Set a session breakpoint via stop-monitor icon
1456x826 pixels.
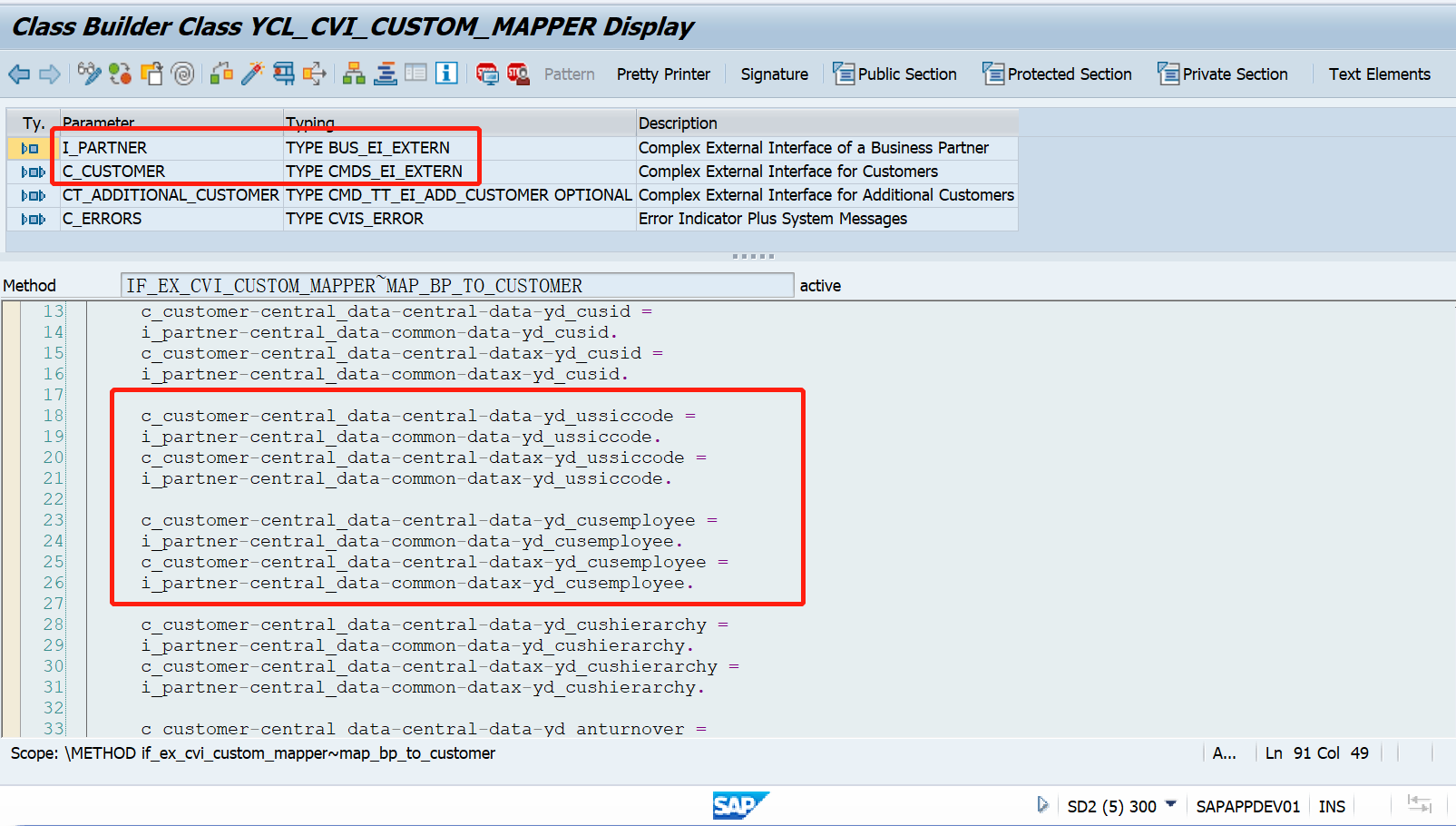[487, 74]
